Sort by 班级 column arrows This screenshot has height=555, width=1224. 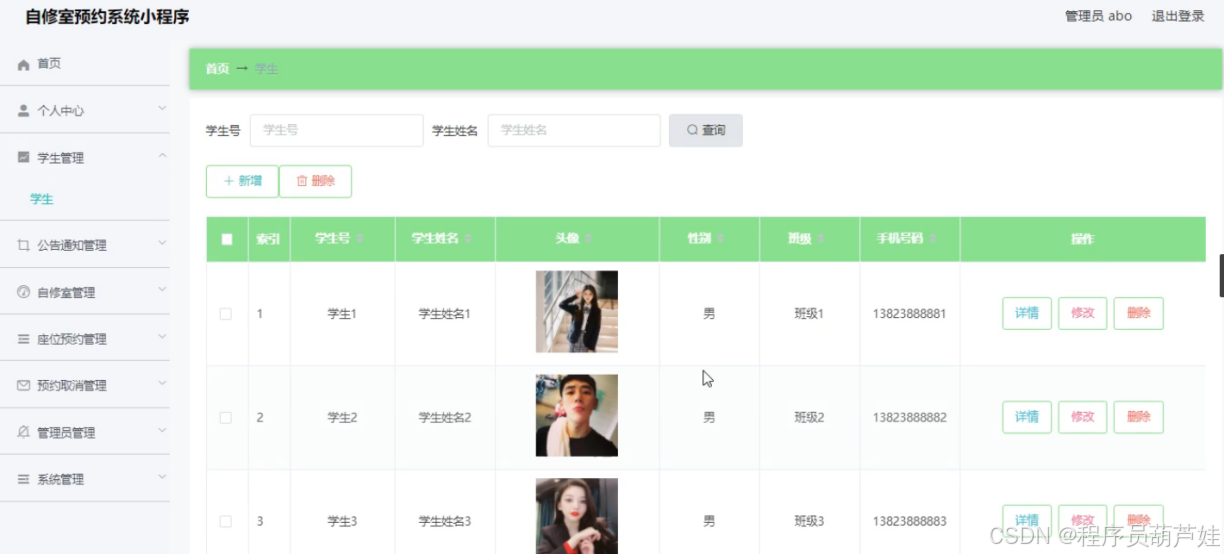click(x=821, y=239)
